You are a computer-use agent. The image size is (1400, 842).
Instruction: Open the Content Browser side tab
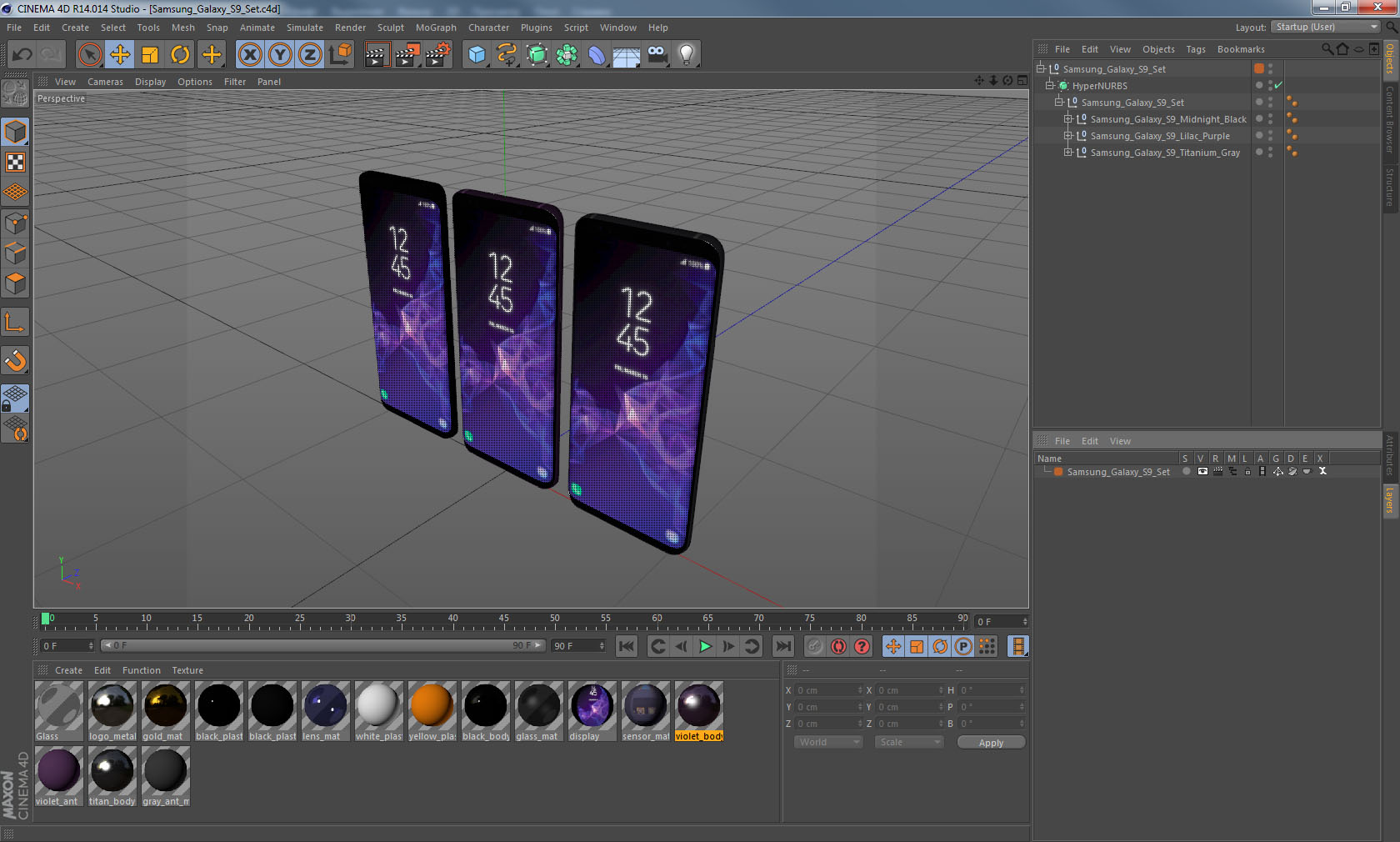1390,119
